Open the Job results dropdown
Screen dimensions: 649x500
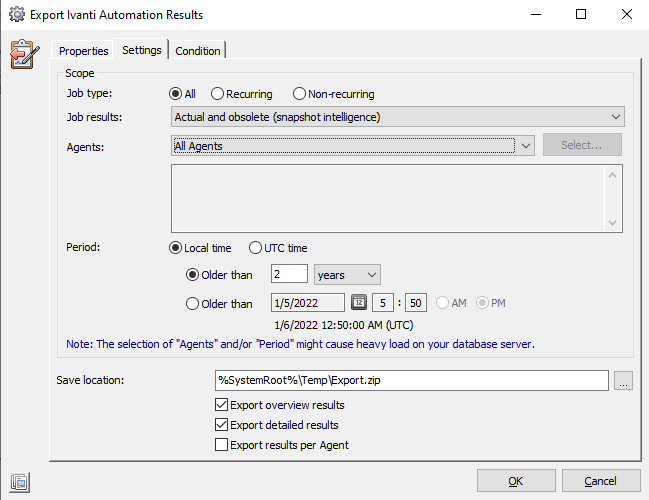[x=398, y=117]
